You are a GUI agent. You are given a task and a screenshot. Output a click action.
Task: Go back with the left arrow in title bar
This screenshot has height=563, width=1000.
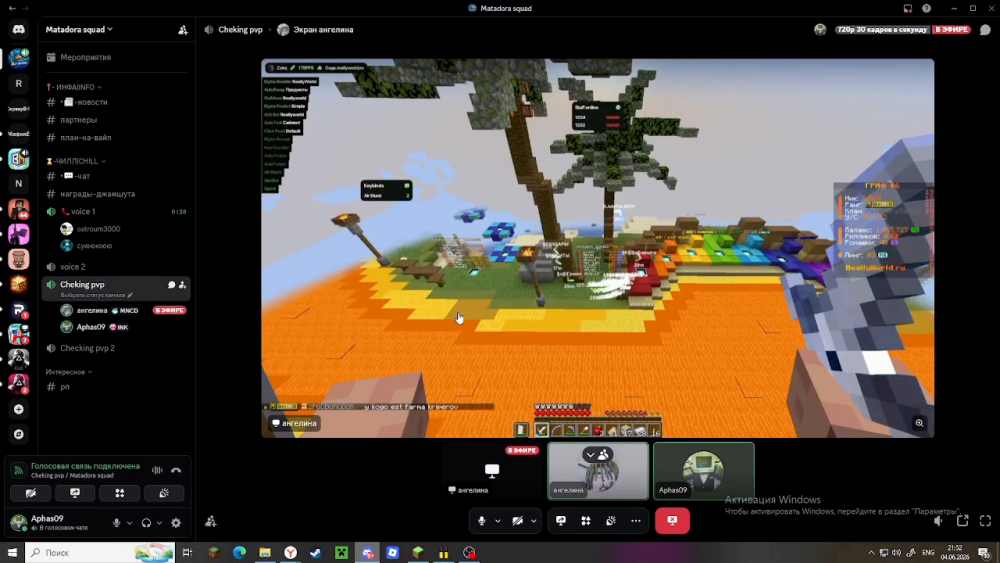[x=12, y=8]
